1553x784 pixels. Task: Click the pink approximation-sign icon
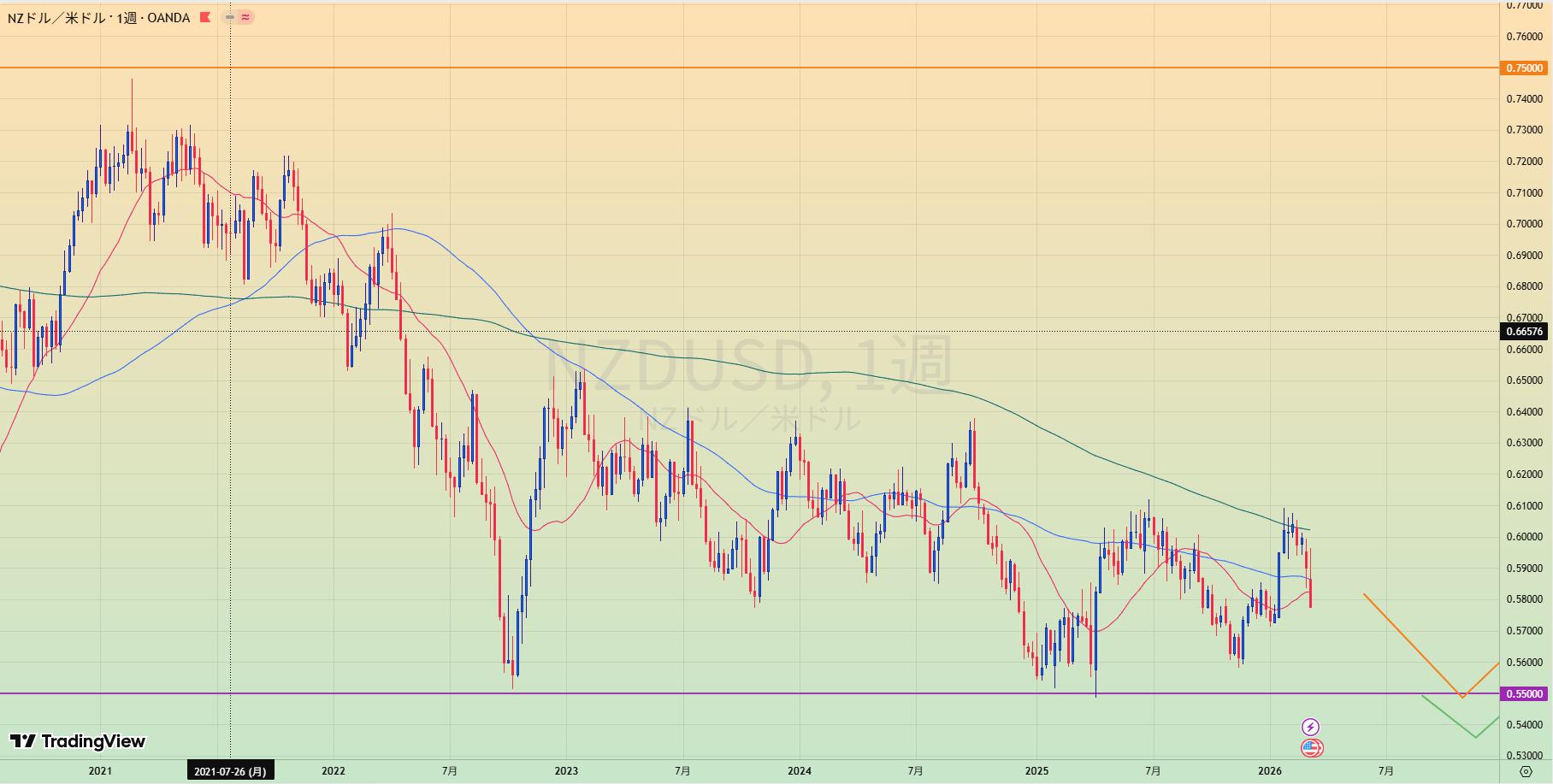[245, 17]
